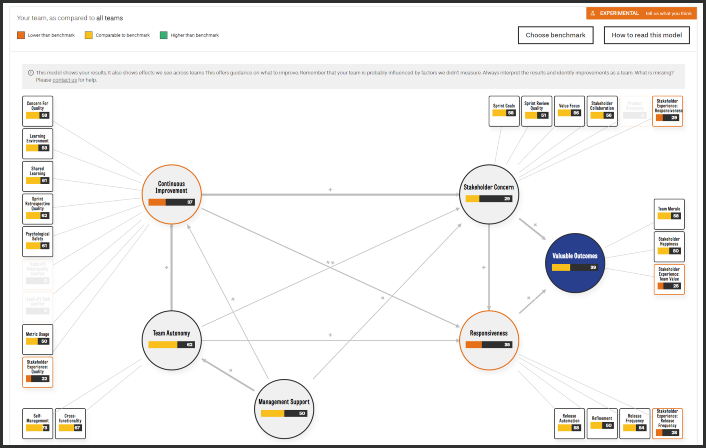Open the Sprint Retrospective Quality card
This screenshot has height=448, width=706.
click(37, 209)
